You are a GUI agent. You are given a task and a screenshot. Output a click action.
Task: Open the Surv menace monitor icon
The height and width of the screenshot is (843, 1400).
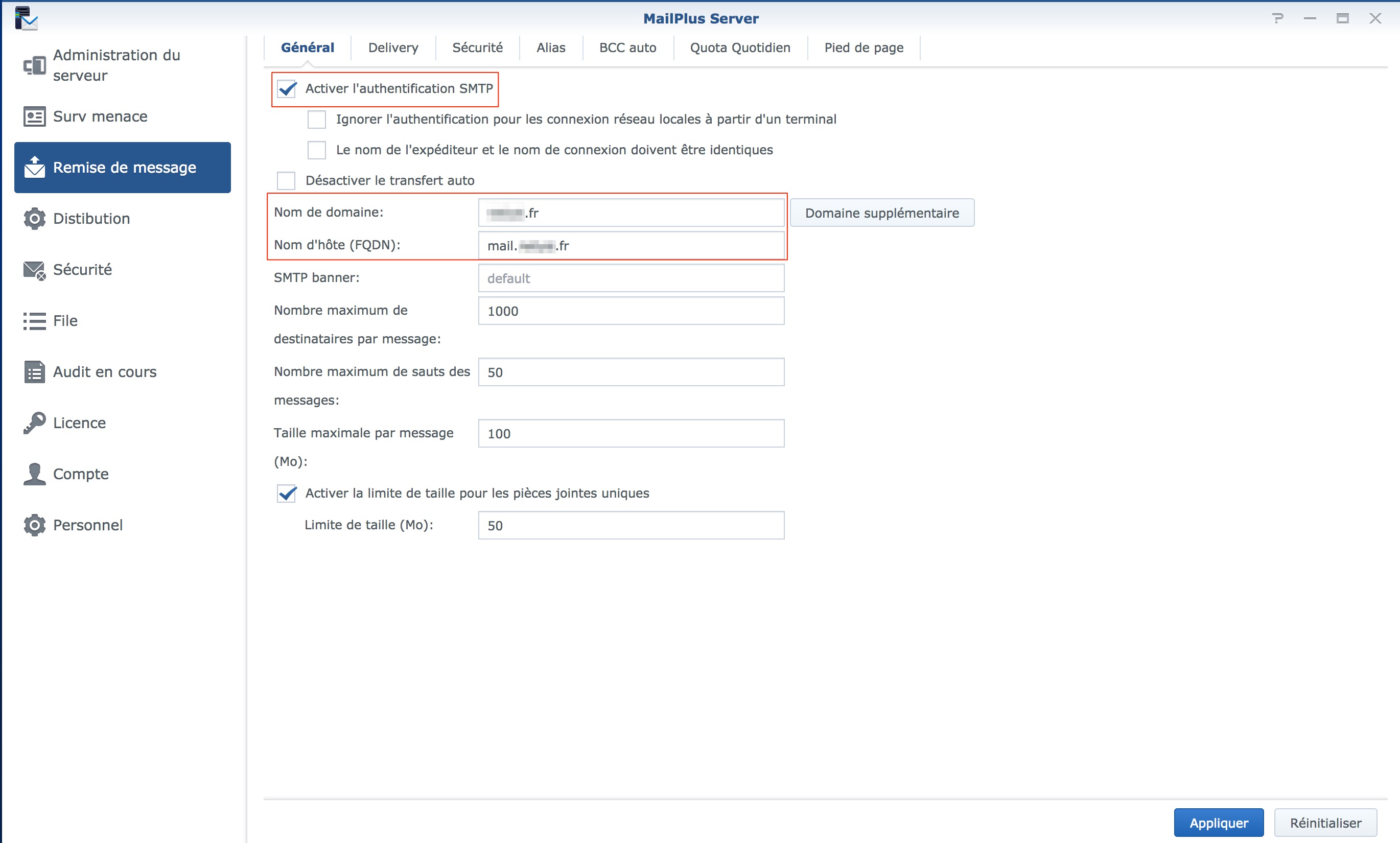click(x=34, y=116)
